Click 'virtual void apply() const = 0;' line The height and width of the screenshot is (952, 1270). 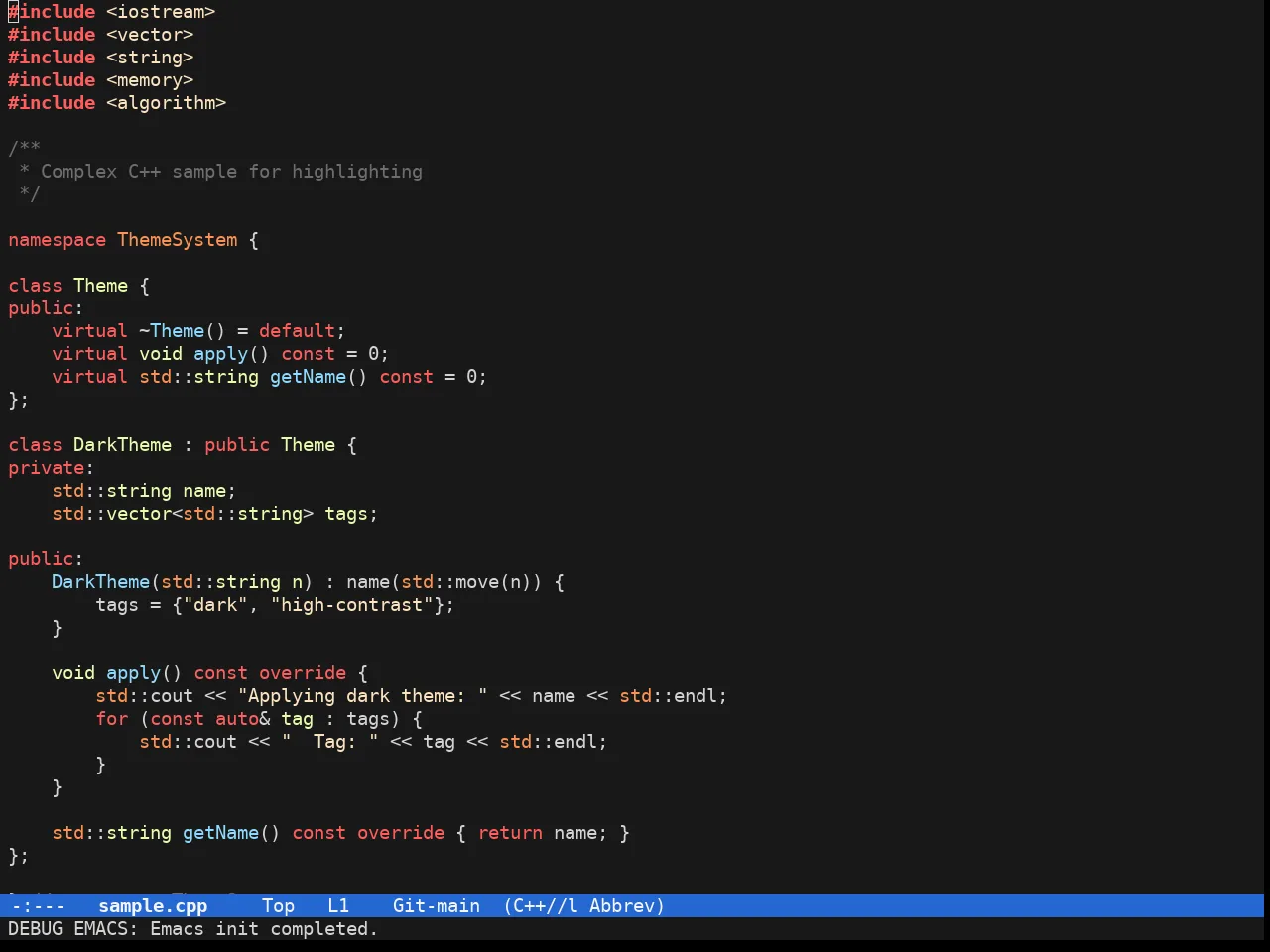click(x=220, y=354)
